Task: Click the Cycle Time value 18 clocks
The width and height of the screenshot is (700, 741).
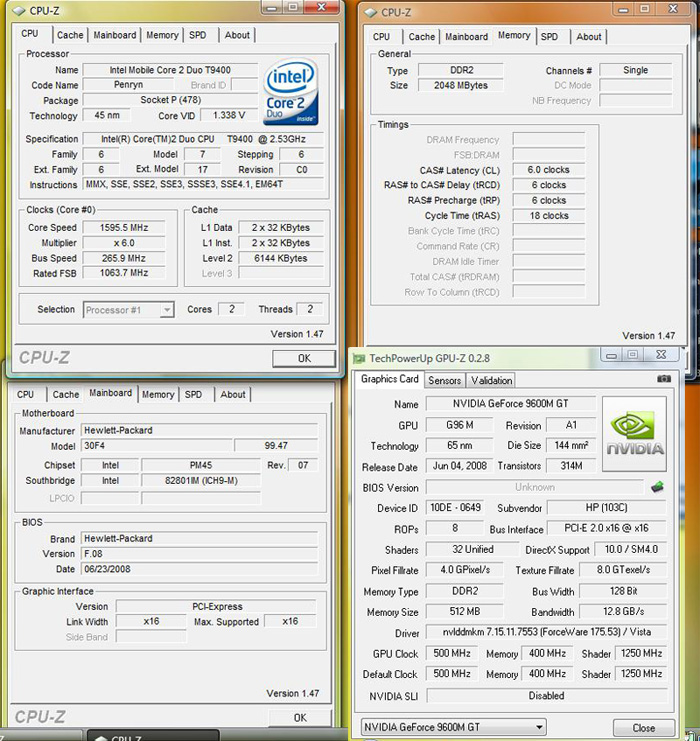Action: click(x=549, y=216)
